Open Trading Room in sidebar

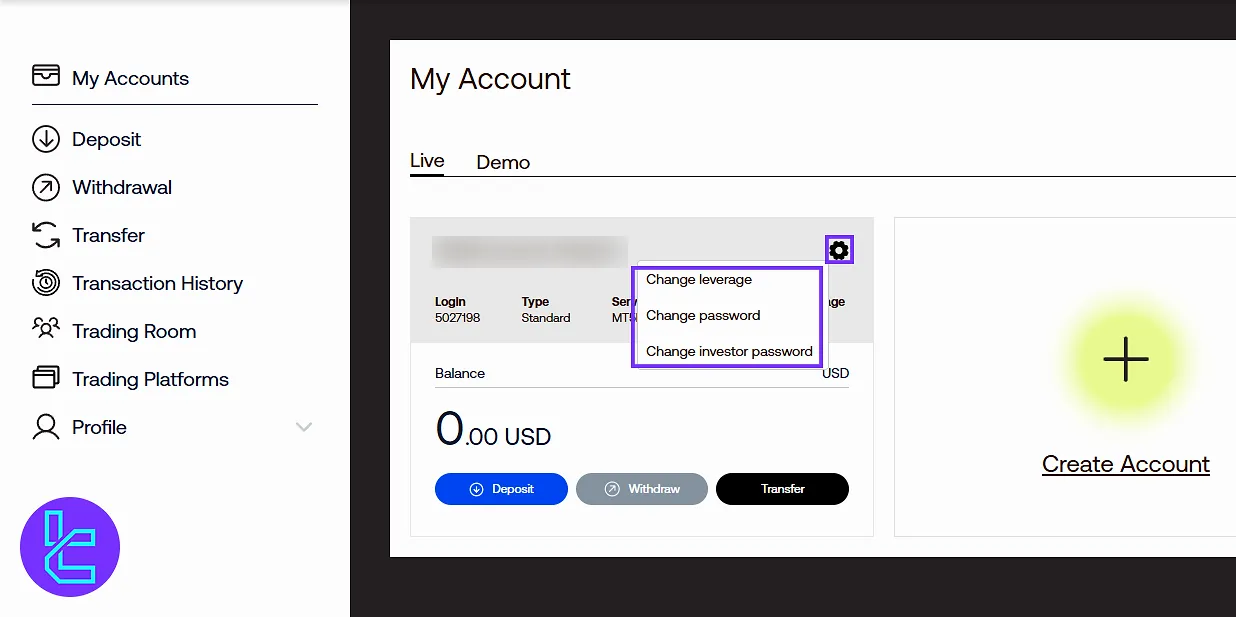click(134, 331)
